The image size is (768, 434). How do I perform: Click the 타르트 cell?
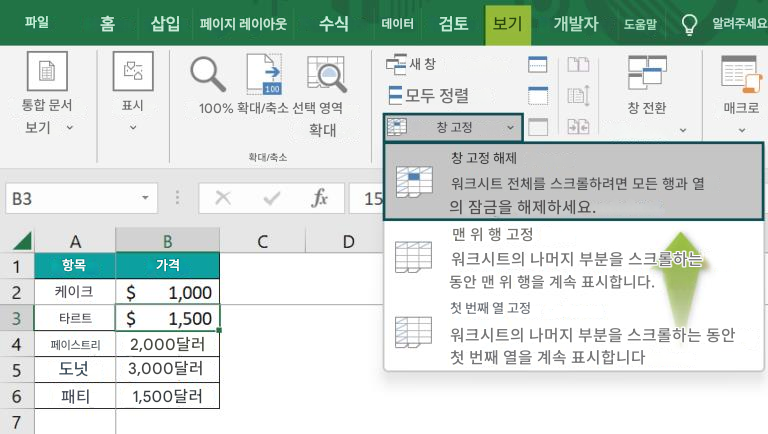(x=74, y=318)
